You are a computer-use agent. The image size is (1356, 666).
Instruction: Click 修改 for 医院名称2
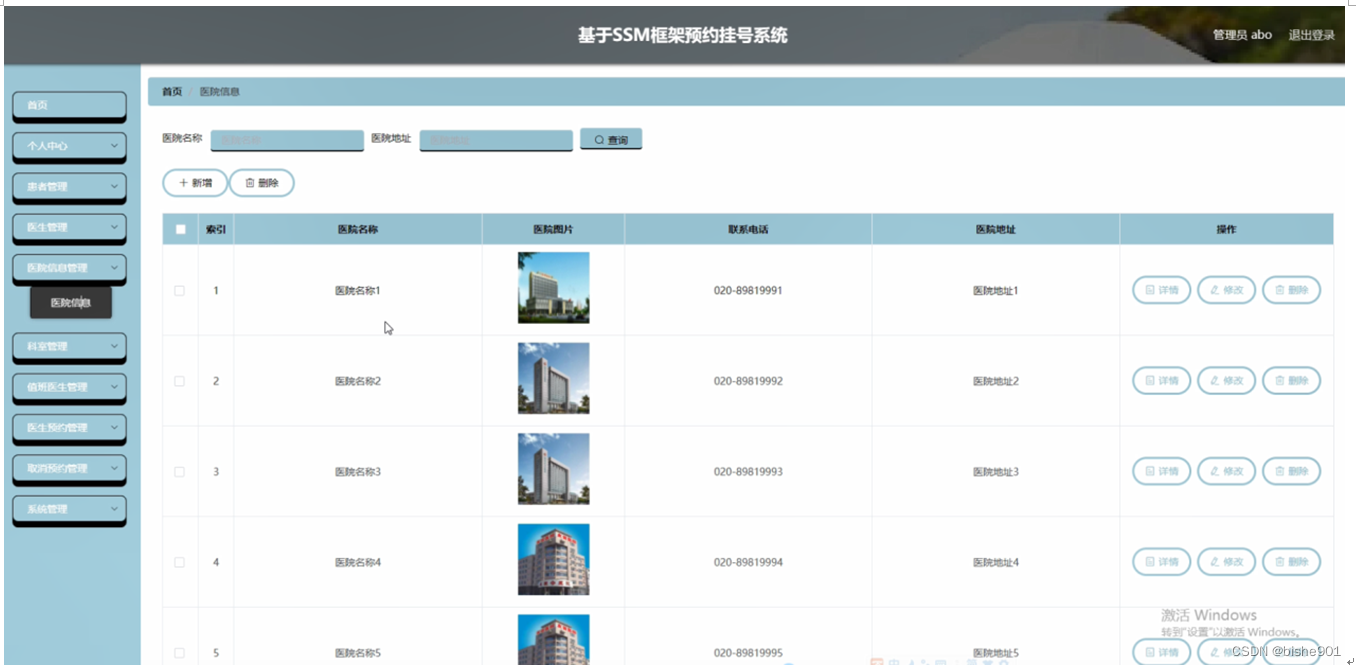1226,381
